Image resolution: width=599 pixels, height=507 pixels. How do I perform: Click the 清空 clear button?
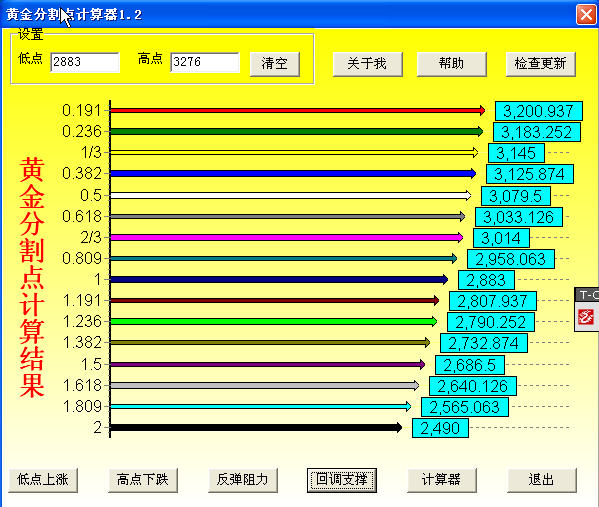(275, 63)
